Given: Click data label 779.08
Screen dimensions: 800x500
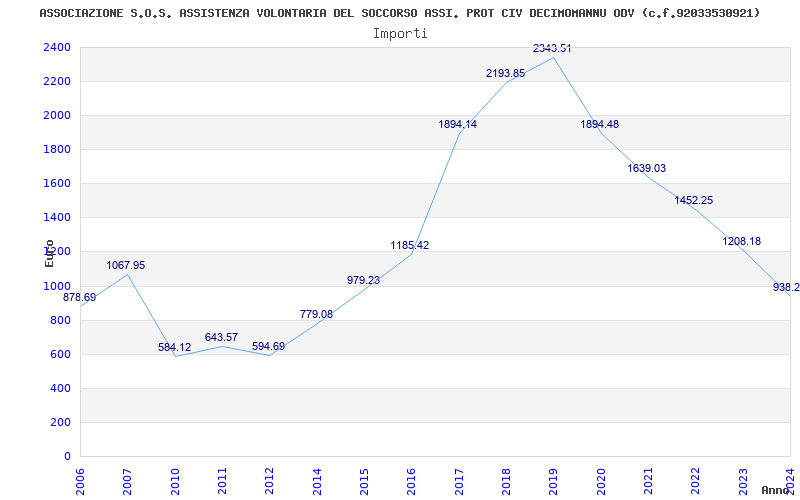Looking at the screenshot, I should (x=316, y=314).
